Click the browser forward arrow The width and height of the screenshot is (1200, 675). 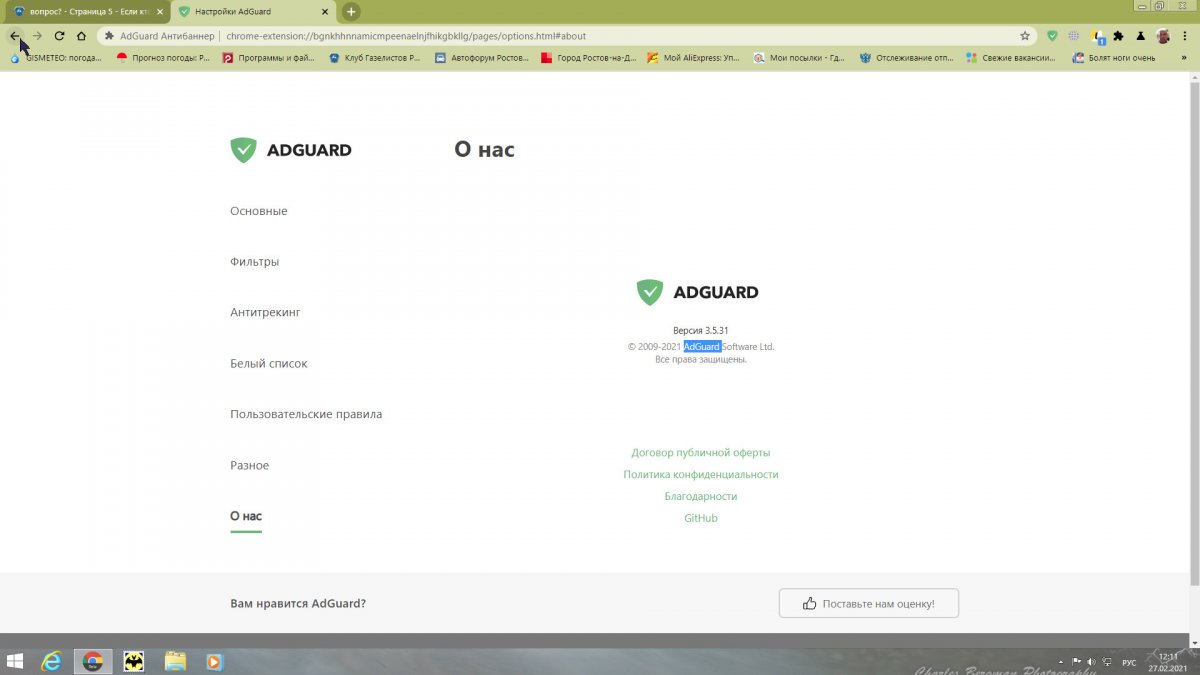[x=37, y=36]
